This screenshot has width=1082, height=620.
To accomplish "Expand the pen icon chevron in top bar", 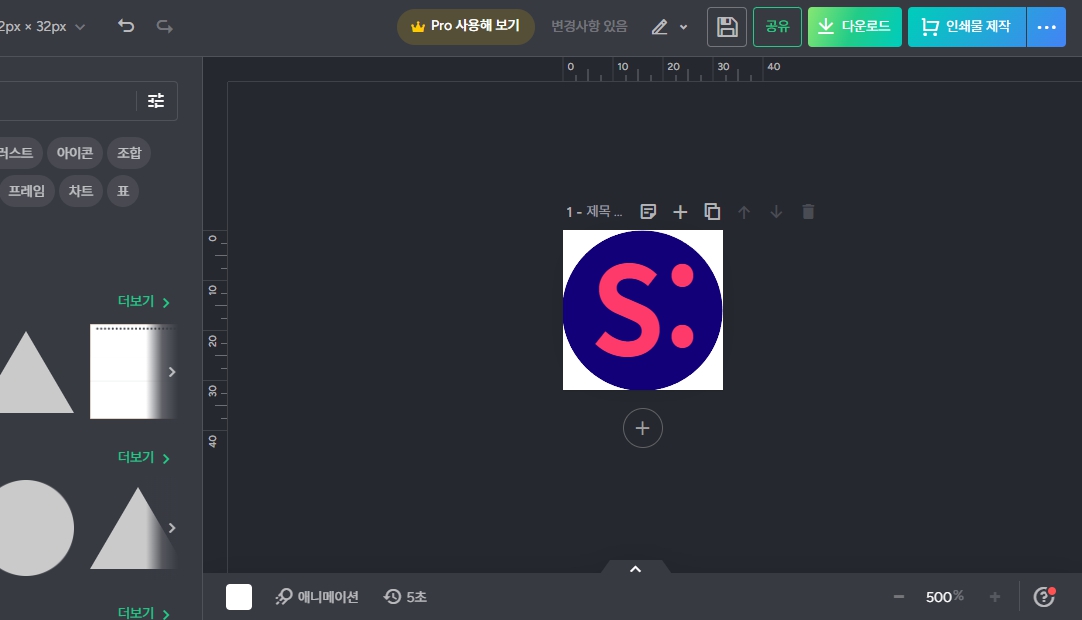I will (684, 27).
